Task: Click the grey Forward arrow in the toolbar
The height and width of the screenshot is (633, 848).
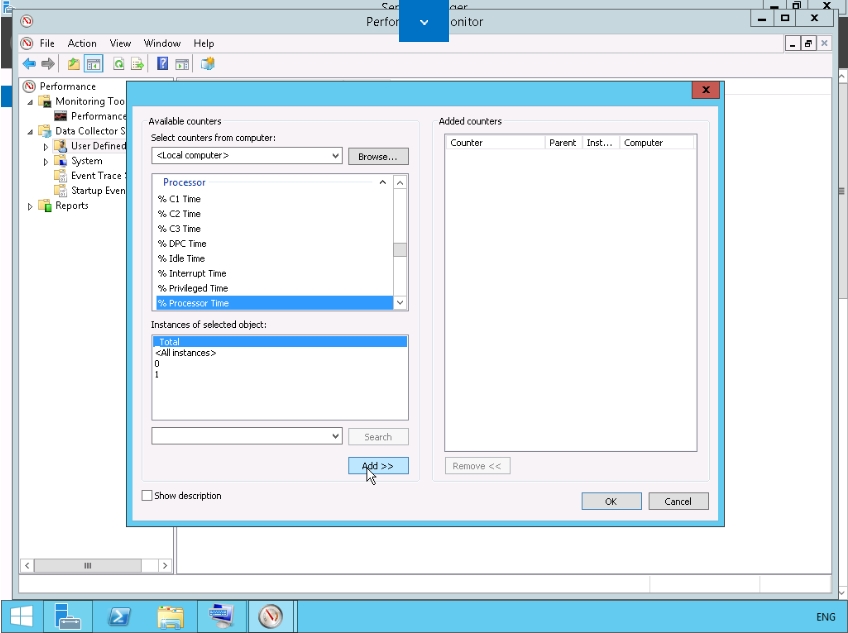Action: coord(48,64)
